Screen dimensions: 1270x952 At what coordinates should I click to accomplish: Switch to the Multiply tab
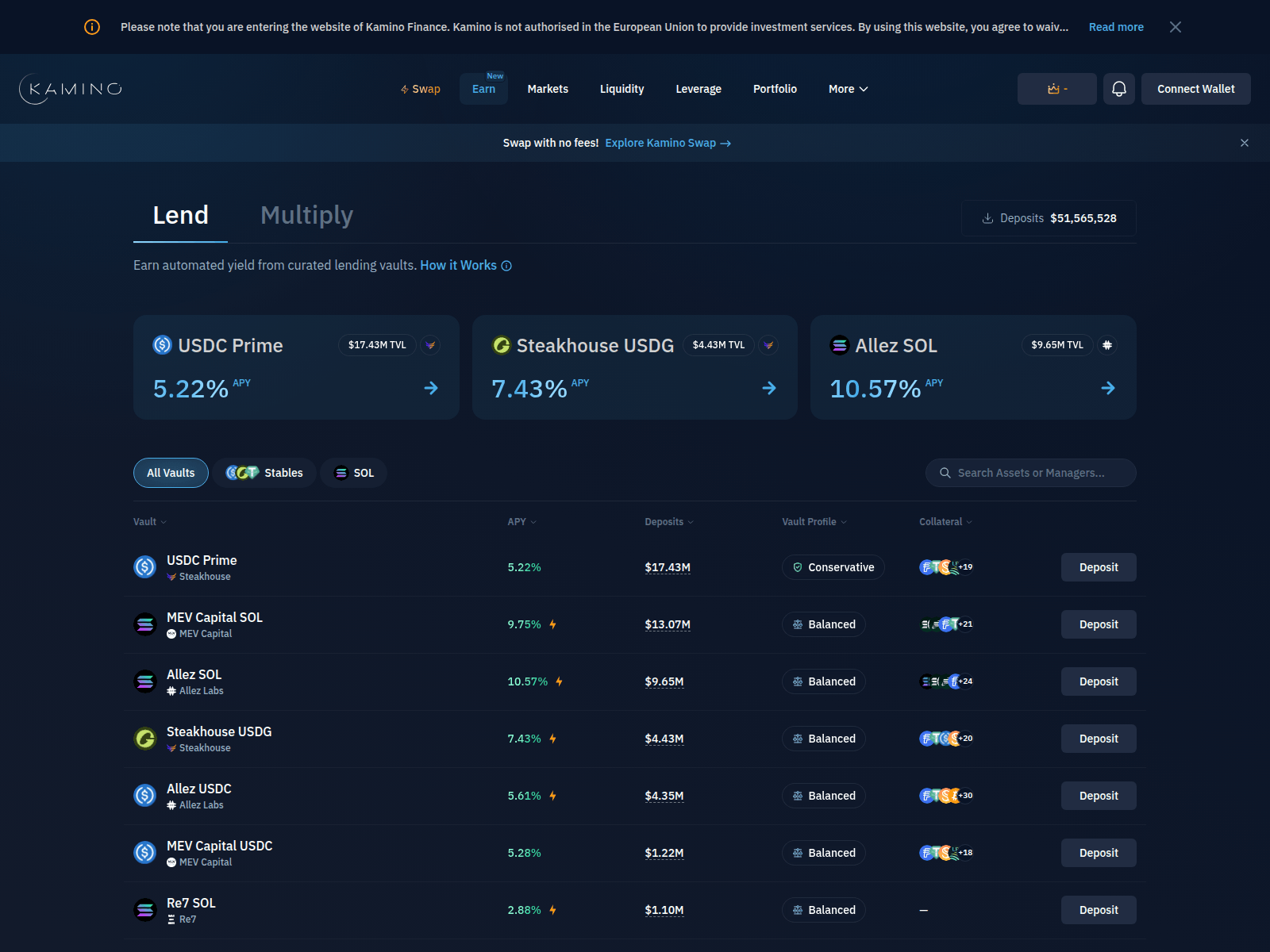click(x=306, y=215)
